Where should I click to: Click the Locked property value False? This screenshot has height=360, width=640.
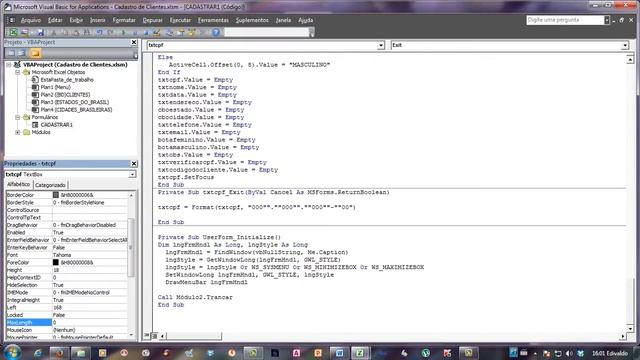pyautogui.click(x=59, y=315)
